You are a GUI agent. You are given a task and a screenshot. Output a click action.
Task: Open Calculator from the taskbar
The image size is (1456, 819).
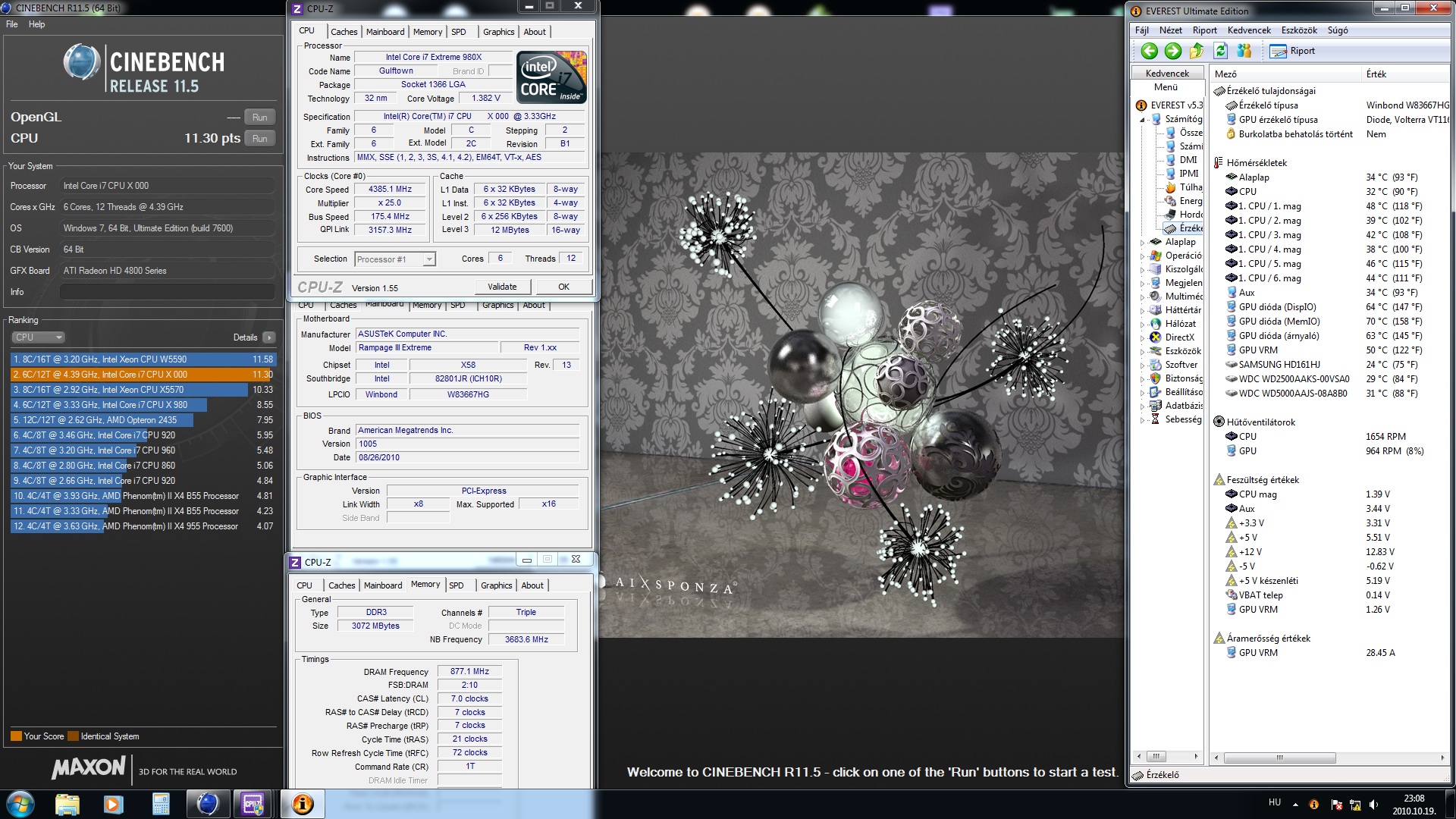pyautogui.click(x=161, y=804)
